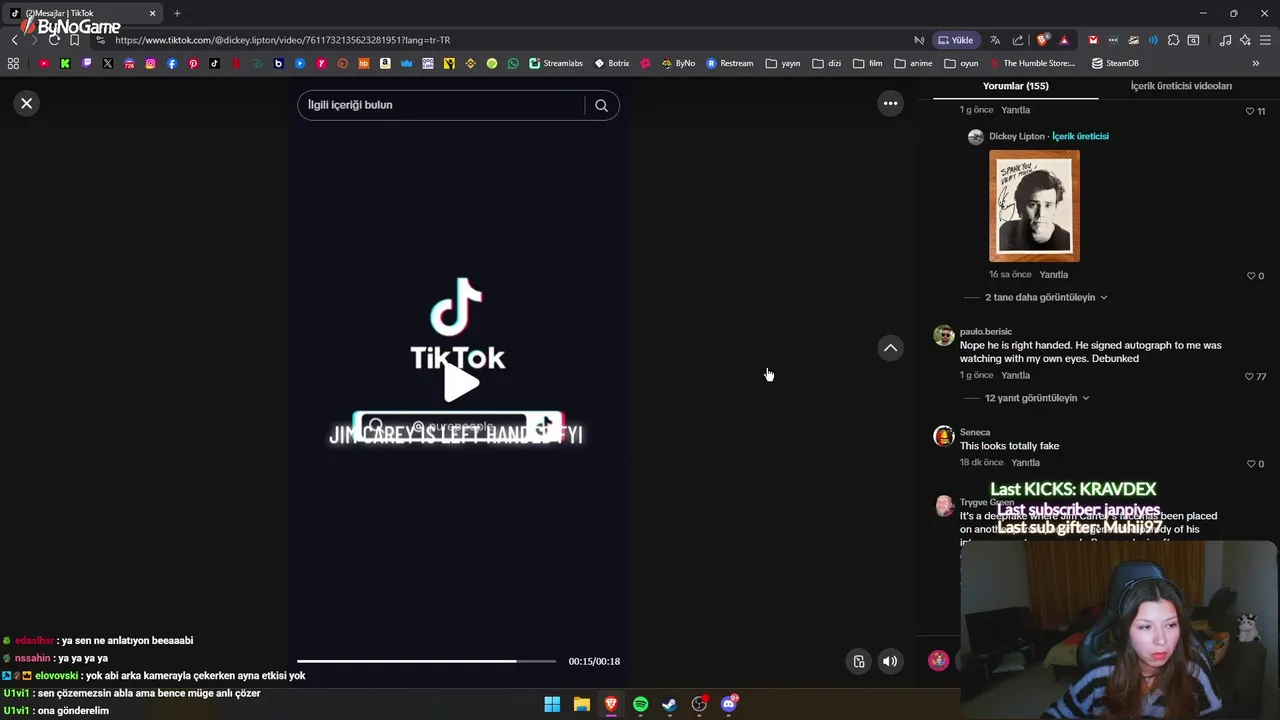Open the Facebook bookmark
Screen dimensions: 1280x720
point(172,63)
